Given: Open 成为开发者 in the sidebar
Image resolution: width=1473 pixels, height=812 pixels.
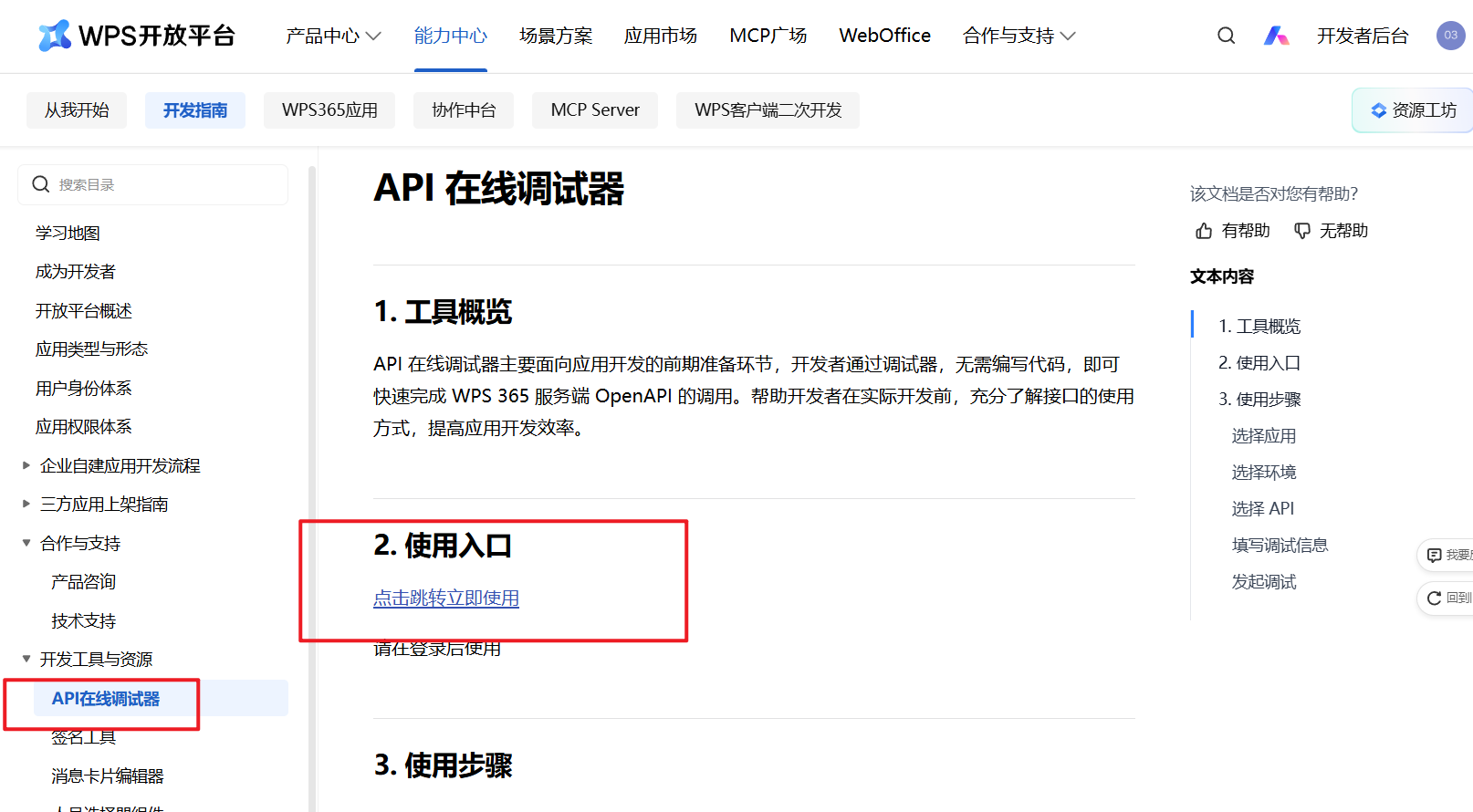Looking at the screenshot, I should 76,272.
